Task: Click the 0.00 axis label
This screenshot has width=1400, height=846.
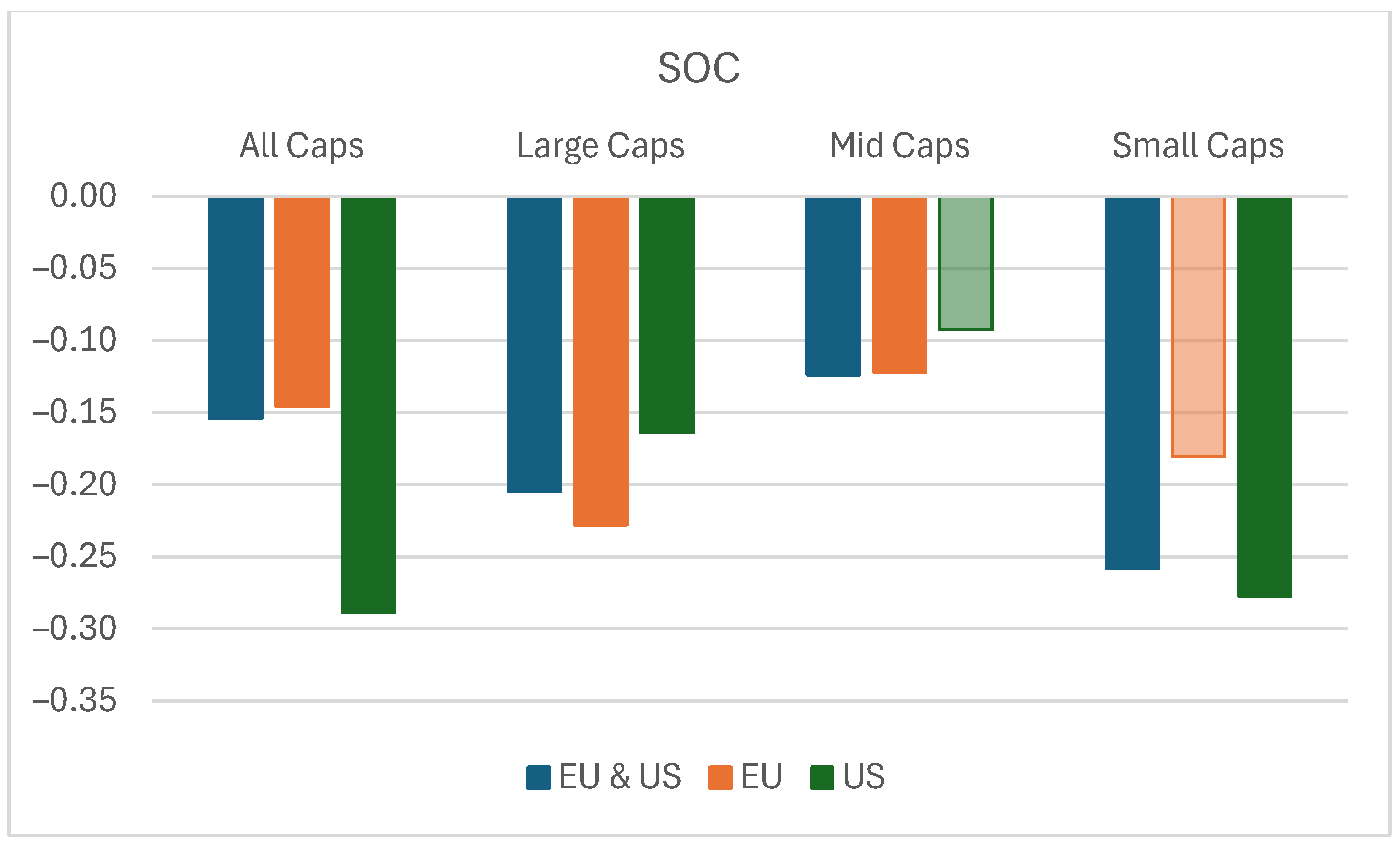Action: click(x=83, y=196)
